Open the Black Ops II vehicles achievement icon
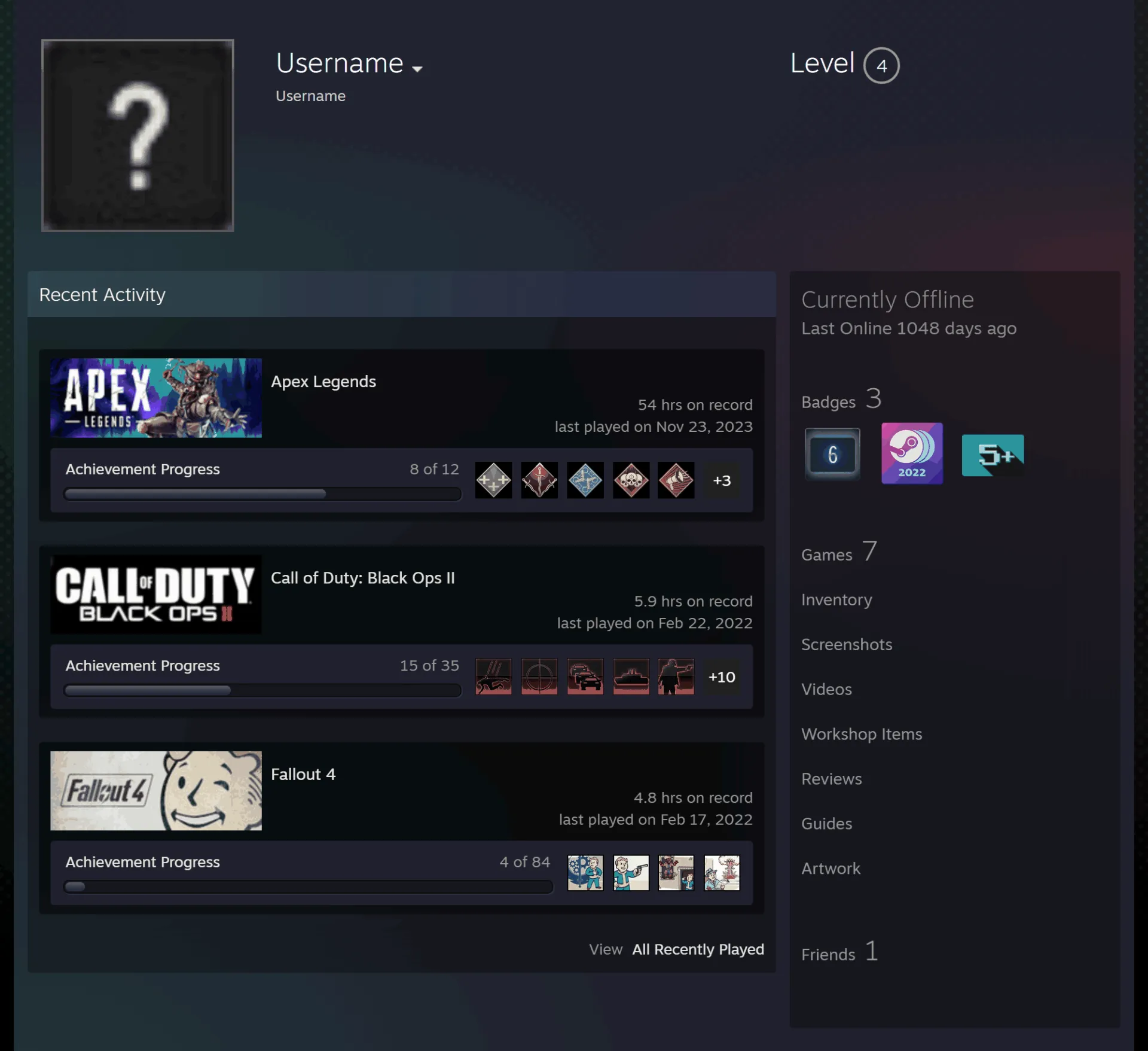 tap(585, 677)
